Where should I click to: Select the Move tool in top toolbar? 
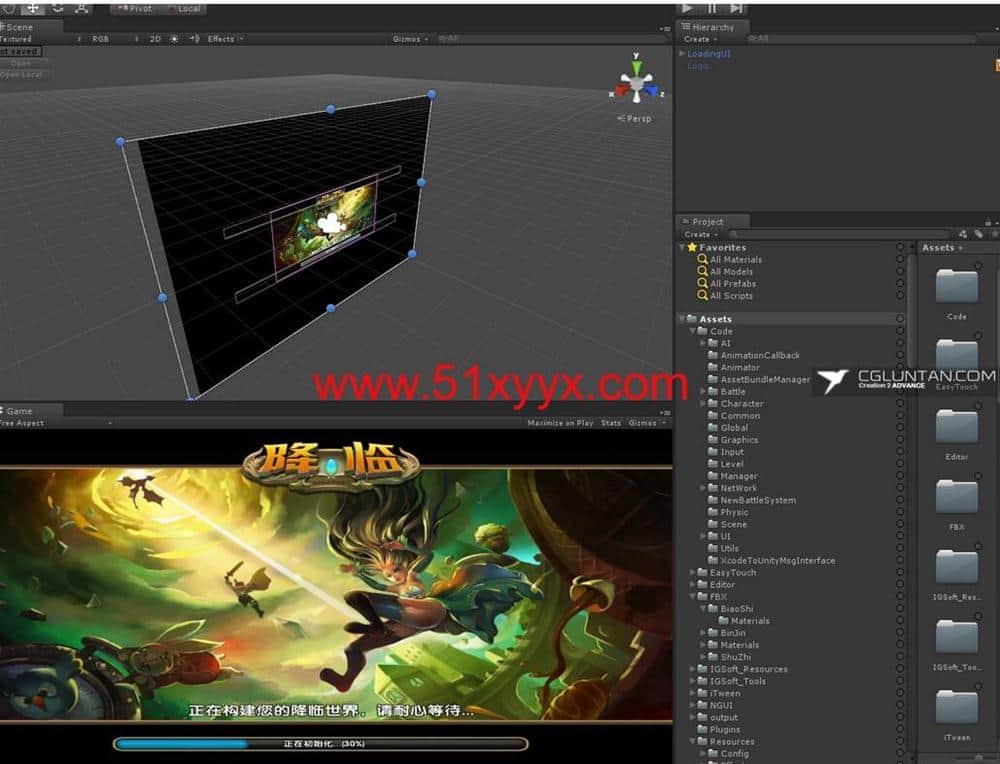33,8
